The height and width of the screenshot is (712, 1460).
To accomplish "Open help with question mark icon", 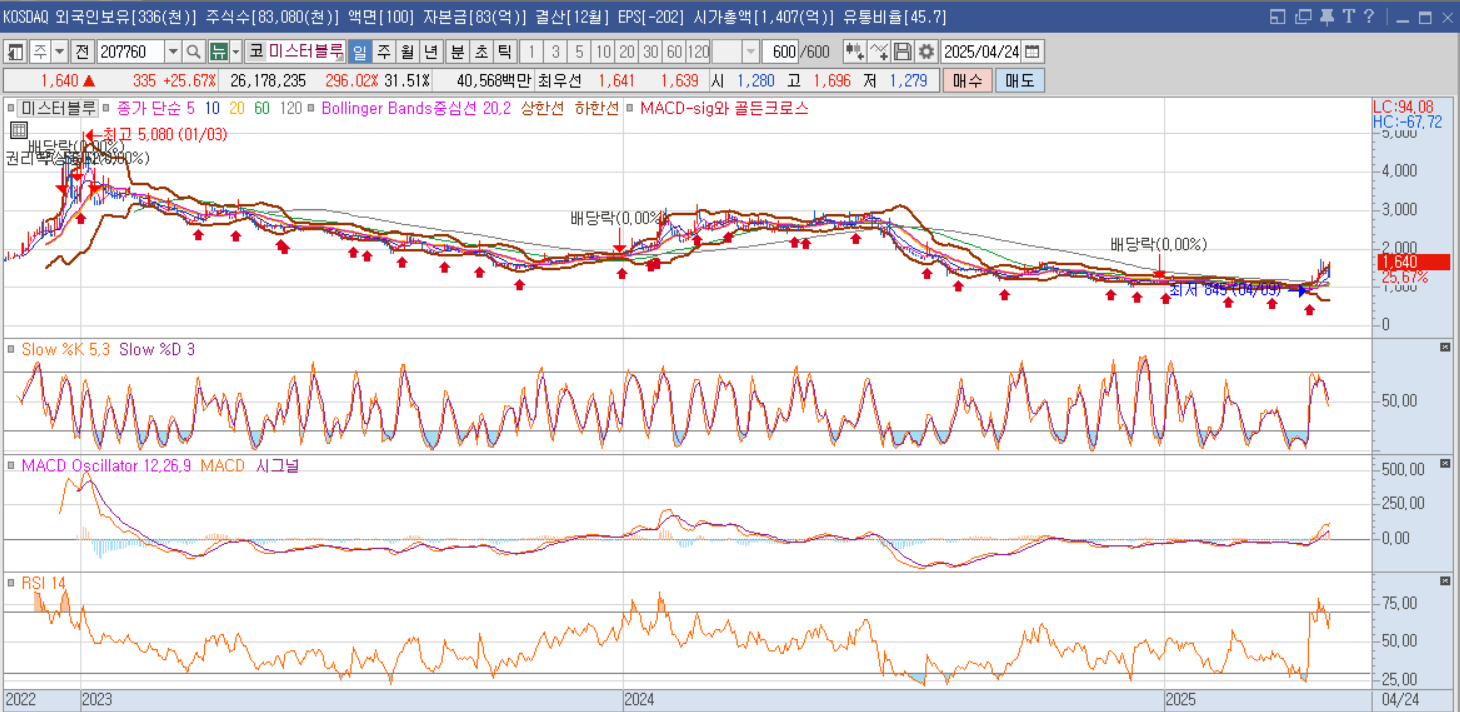I will (x=1369, y=17).
